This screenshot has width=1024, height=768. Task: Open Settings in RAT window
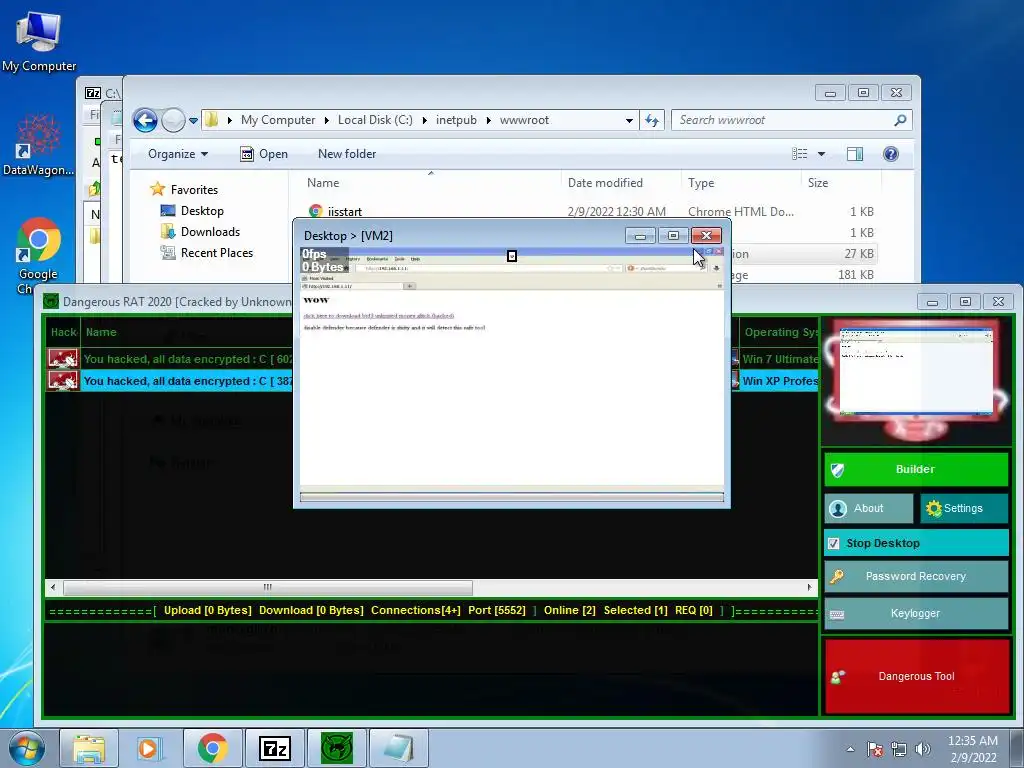coord(964,508)
